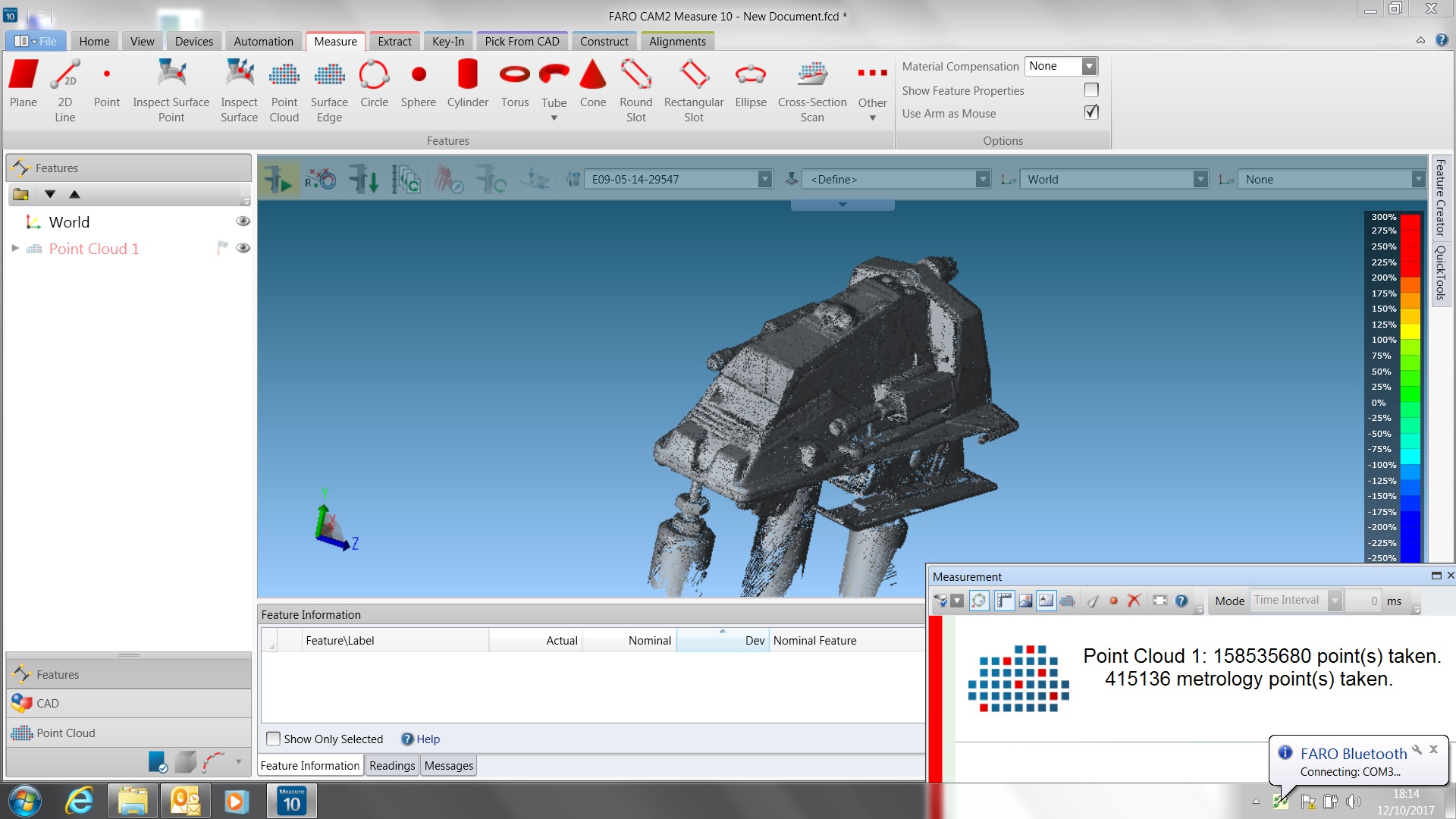
Task: Move feature up with black up arrow
Action: click(x=74, y=194)
